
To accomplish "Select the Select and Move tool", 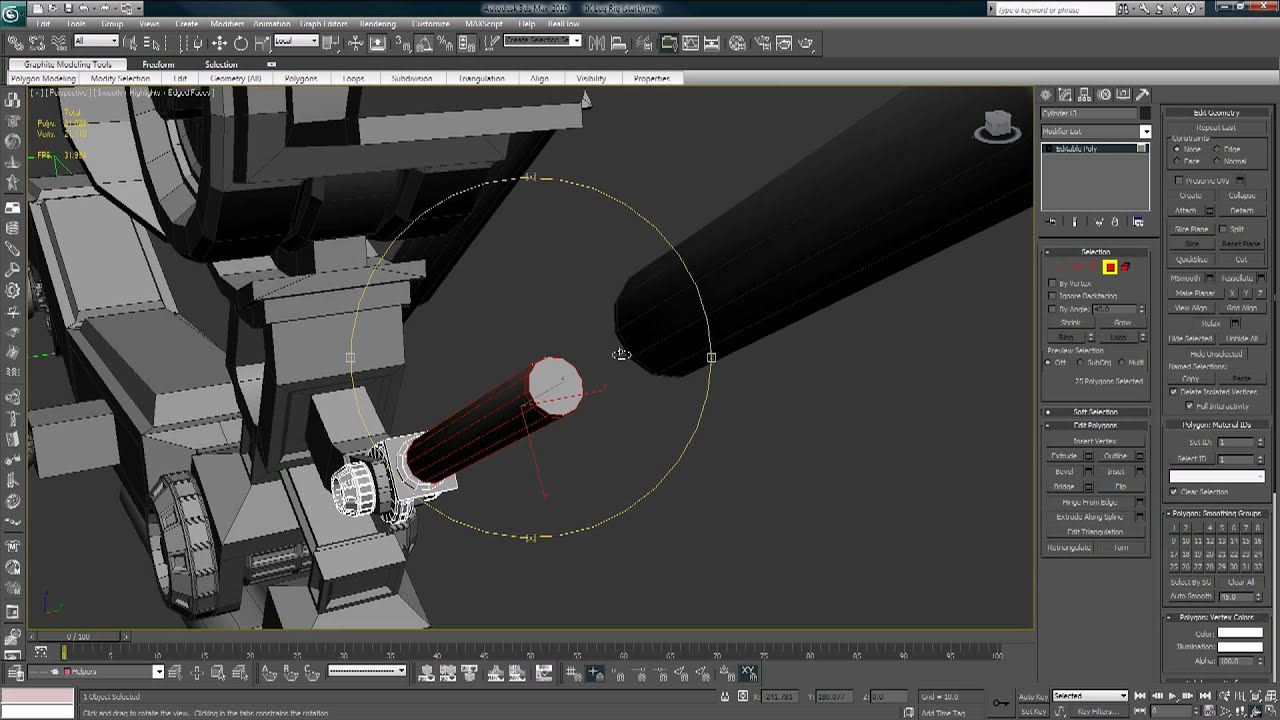I will coord(219,43).
